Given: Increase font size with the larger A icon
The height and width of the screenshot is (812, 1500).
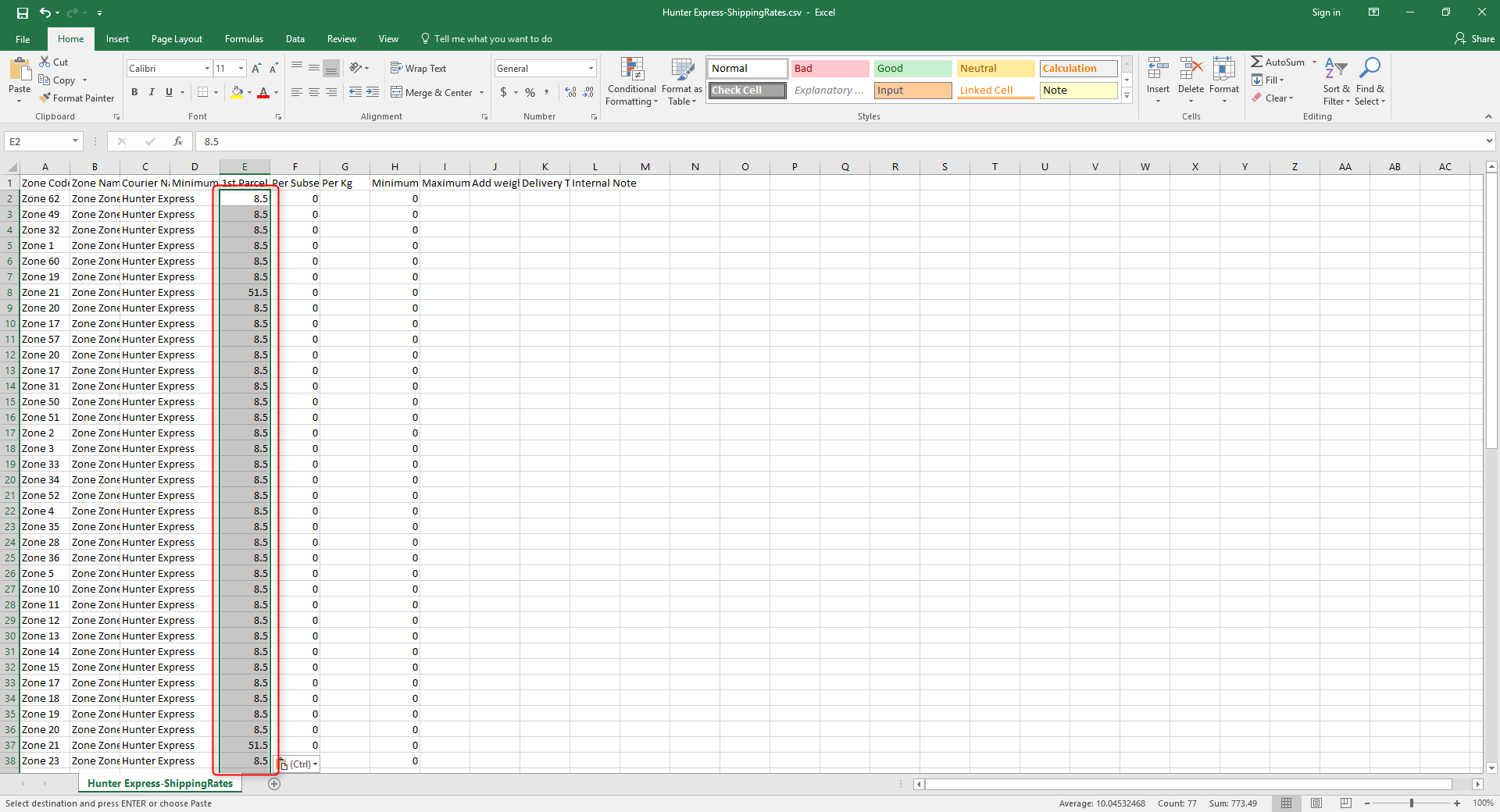Looking at the screenshot, I should 256,69.
